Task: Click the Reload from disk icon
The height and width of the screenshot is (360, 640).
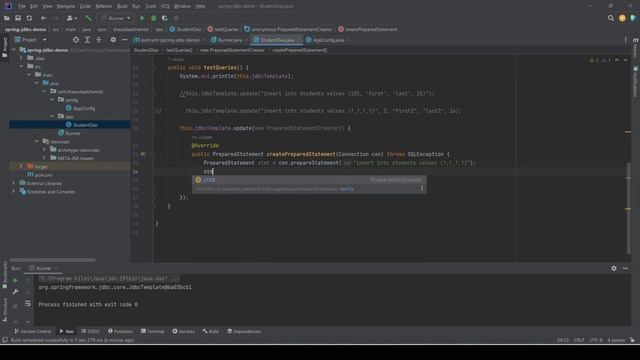Action: tap(29, 18)
